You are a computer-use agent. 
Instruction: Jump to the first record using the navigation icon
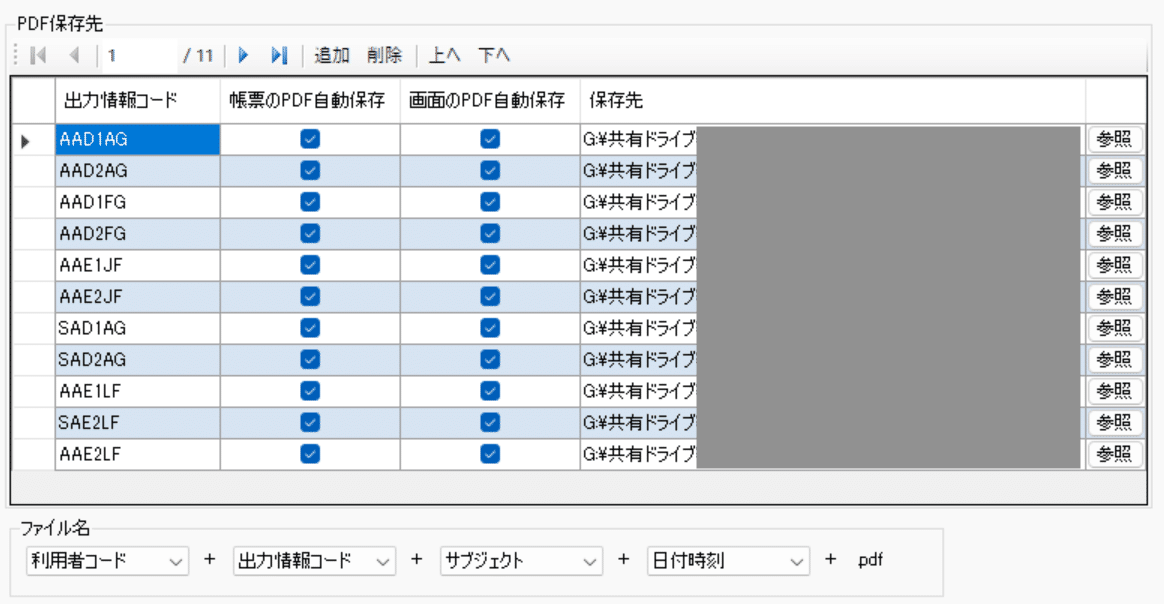coord(38,56)
